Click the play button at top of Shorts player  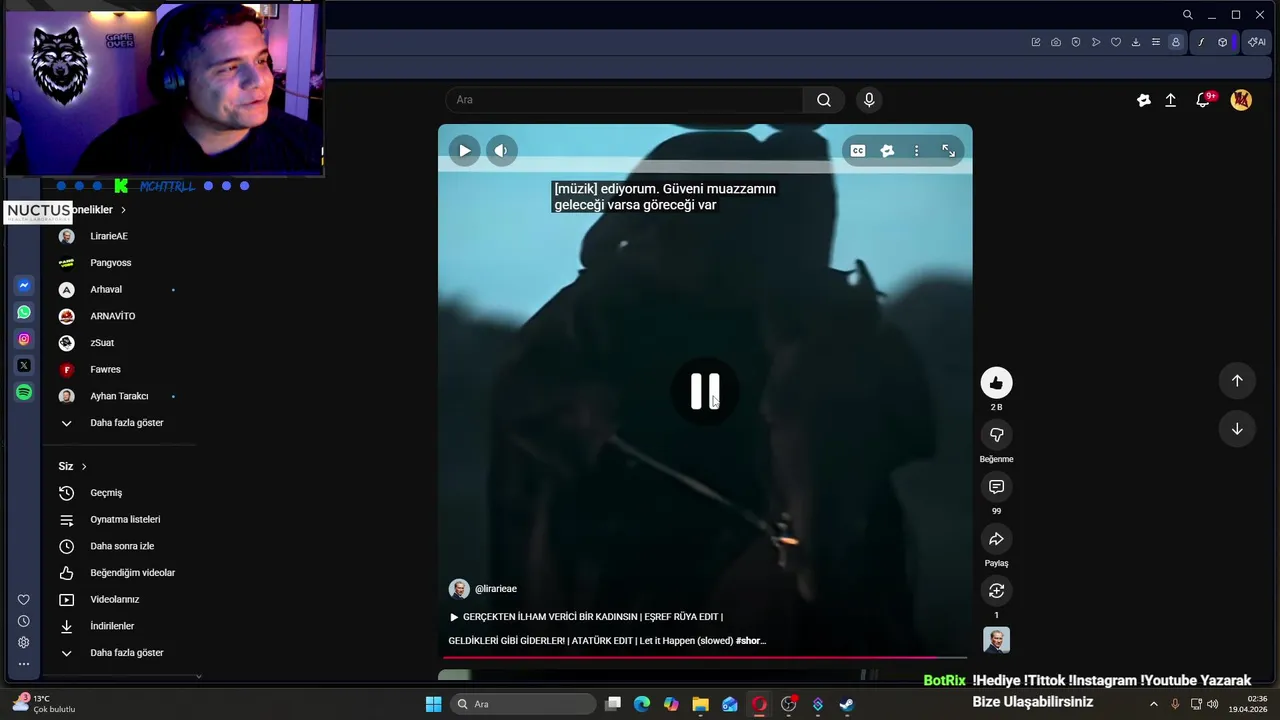pos(465,151)
